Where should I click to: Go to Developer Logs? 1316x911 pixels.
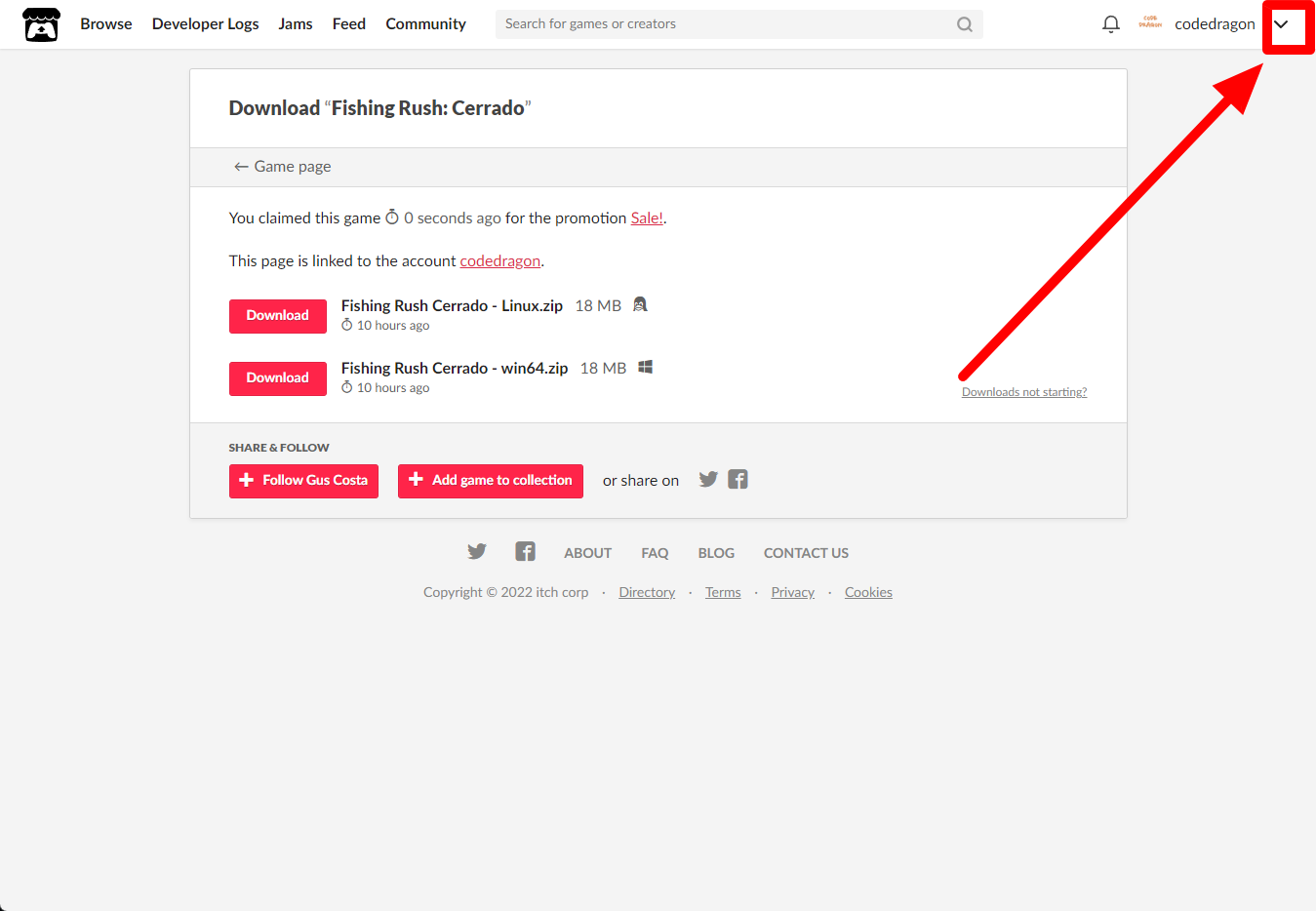(205, 24)
